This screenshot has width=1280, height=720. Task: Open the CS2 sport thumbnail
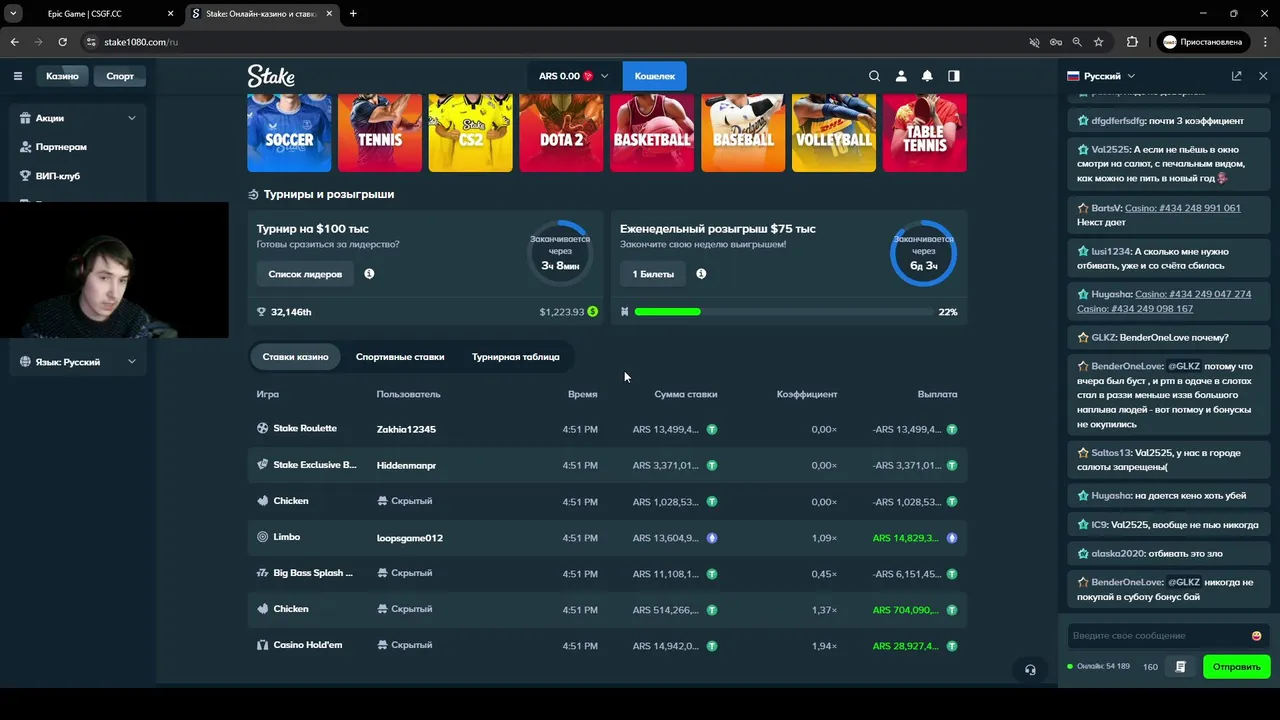coord(471,133)
